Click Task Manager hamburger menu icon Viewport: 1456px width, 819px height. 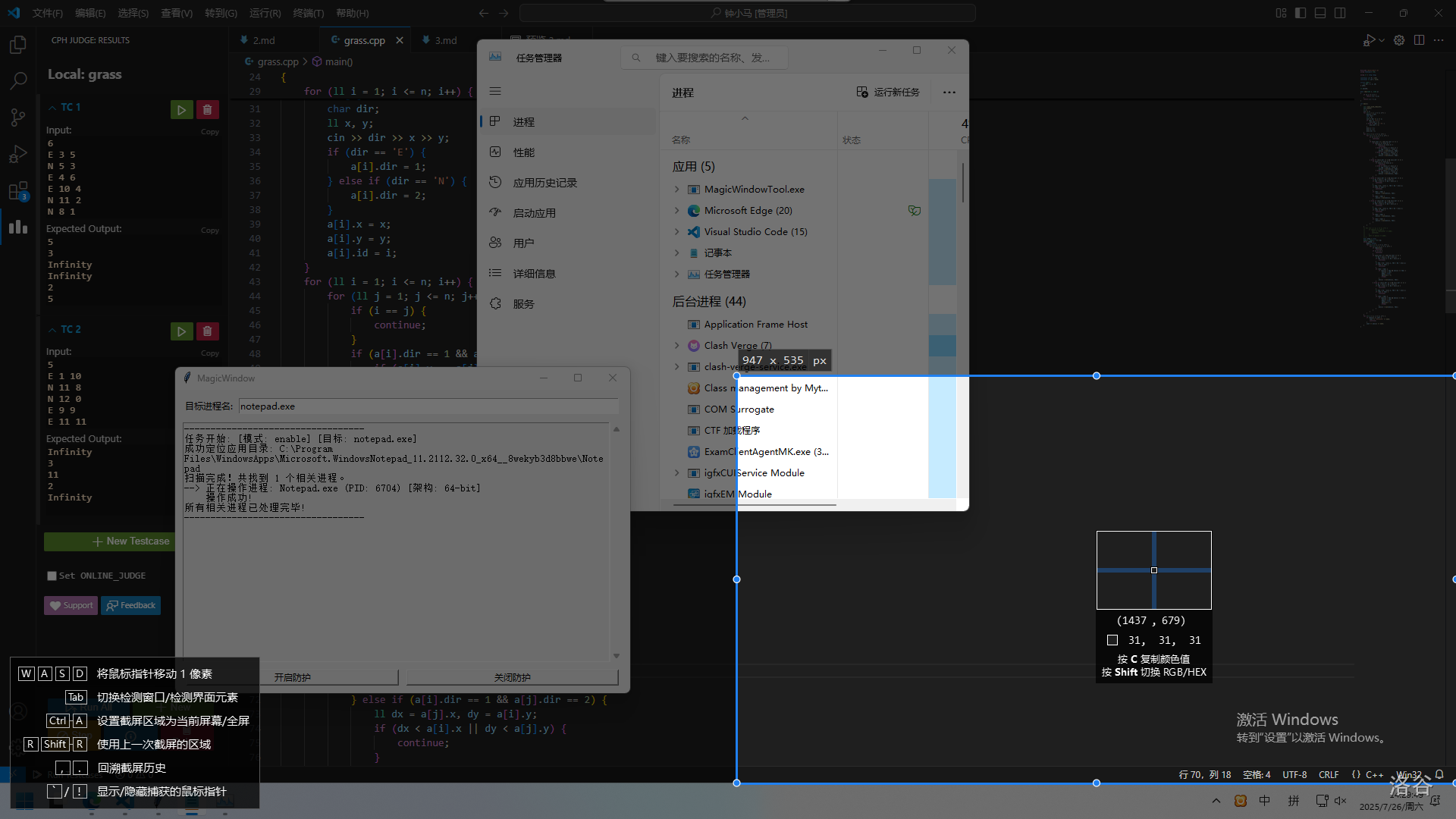[495, 91]
